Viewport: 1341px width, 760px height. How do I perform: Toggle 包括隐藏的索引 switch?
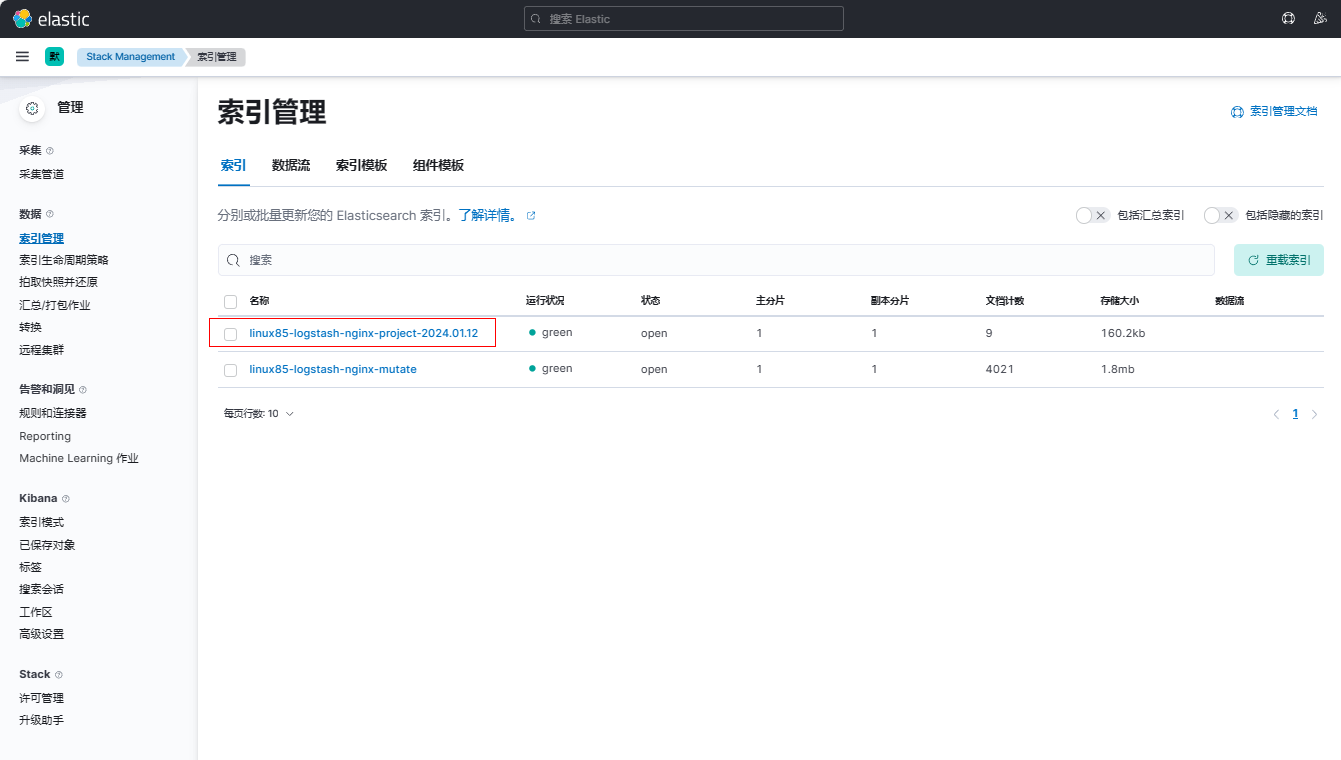tap(1220, 216)
